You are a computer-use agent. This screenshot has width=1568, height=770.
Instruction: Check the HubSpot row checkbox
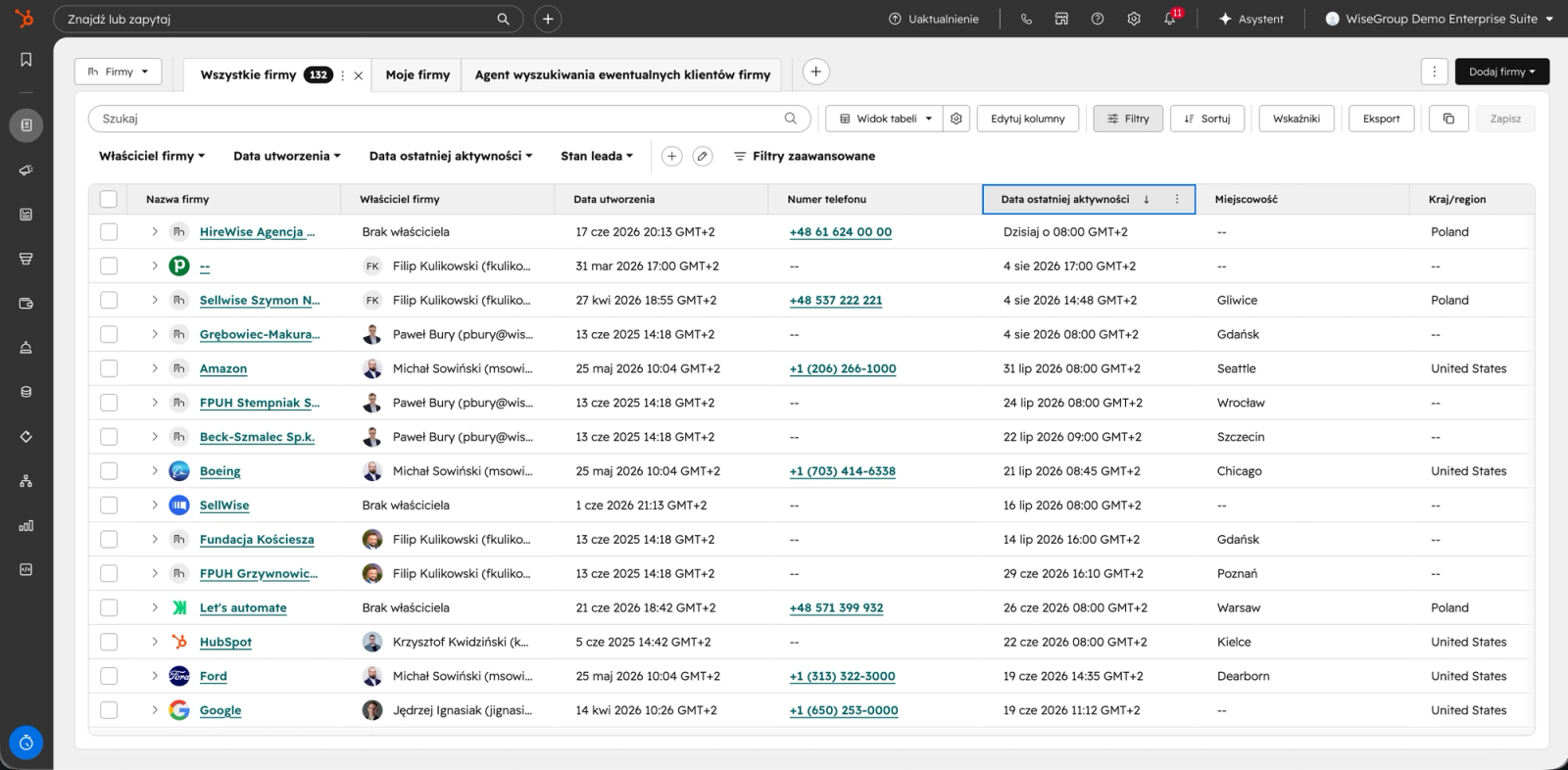click(x=109, y=642)
